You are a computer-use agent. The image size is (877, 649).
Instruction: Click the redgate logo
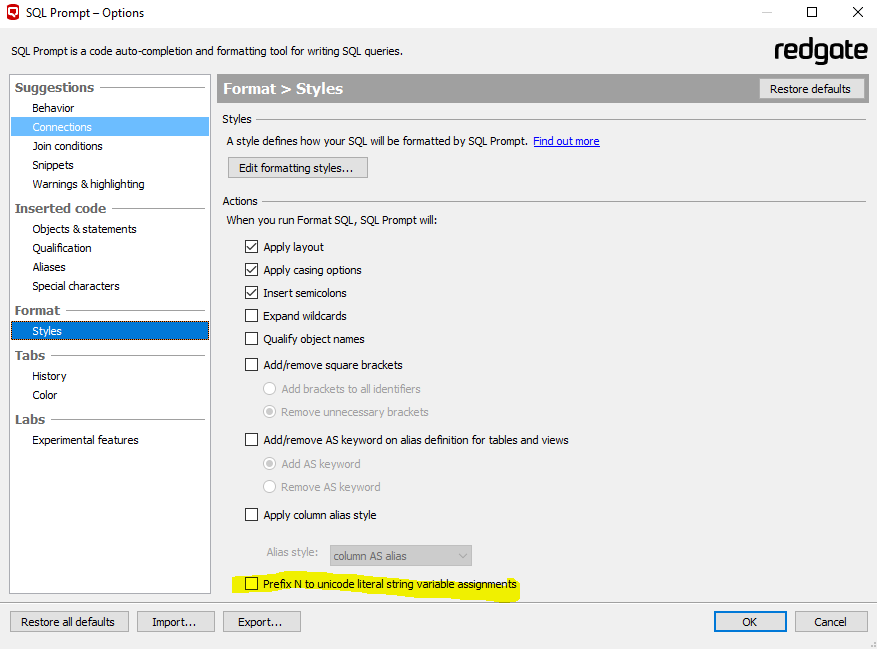pos(821,51)
